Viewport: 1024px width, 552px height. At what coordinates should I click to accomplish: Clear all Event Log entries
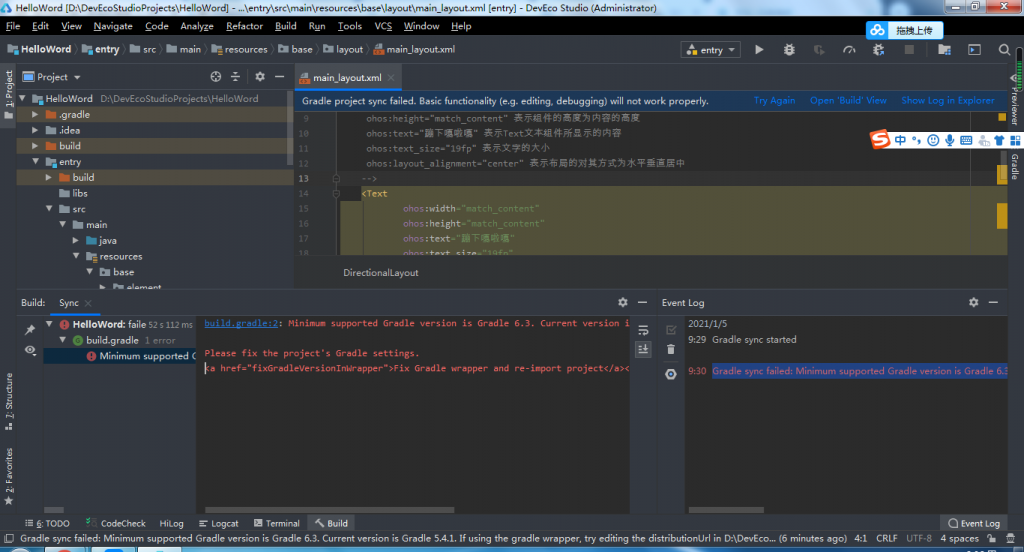tap(671, 349)
